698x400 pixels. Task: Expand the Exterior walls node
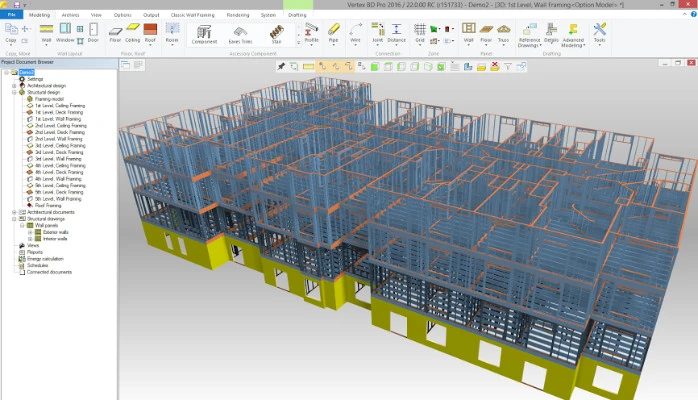tap(30, 232)
